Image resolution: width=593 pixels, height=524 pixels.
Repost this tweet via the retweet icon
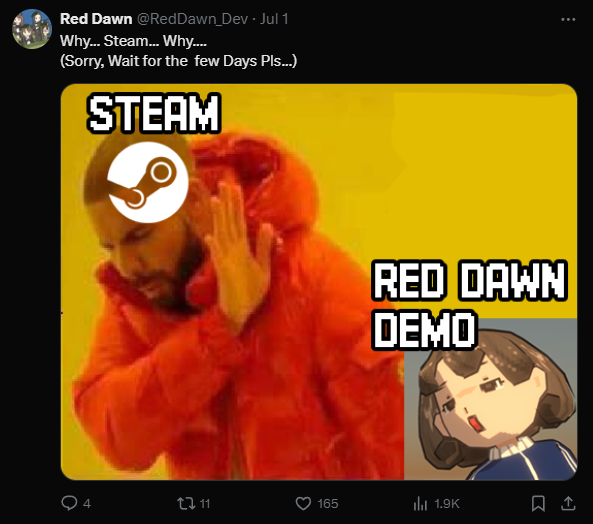(x=186, y=503)
